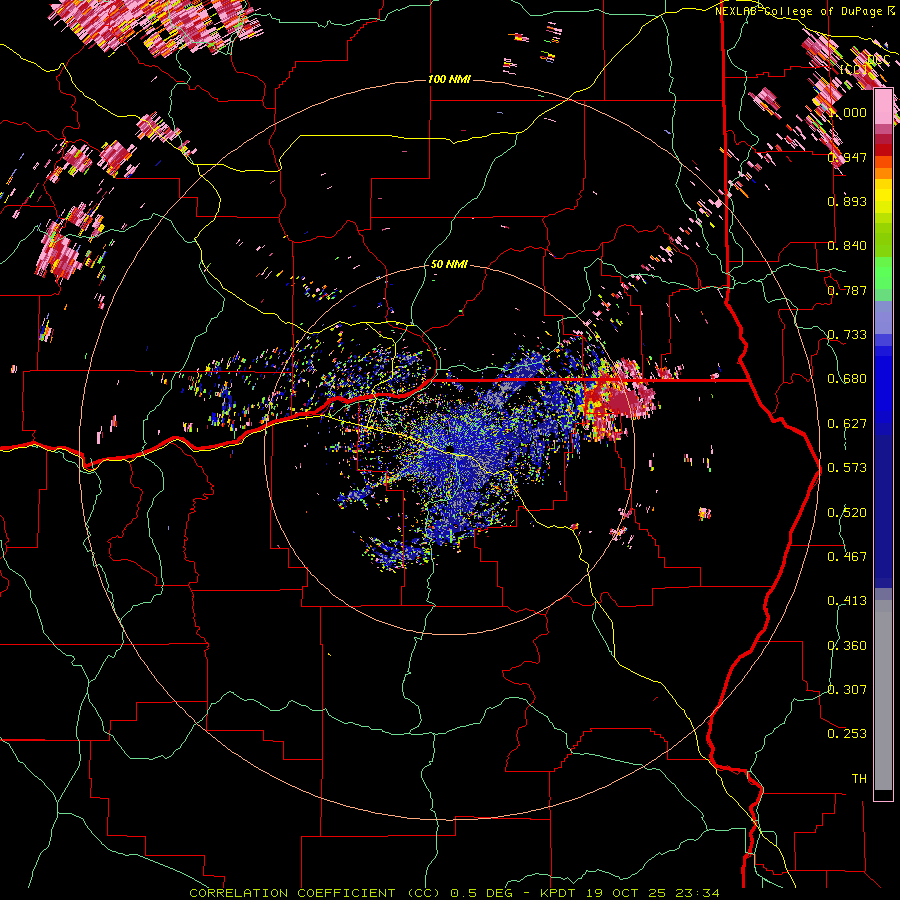900x900 pixels.
Task: Click the 1.000 value on color scale
Action: [847, 112]
